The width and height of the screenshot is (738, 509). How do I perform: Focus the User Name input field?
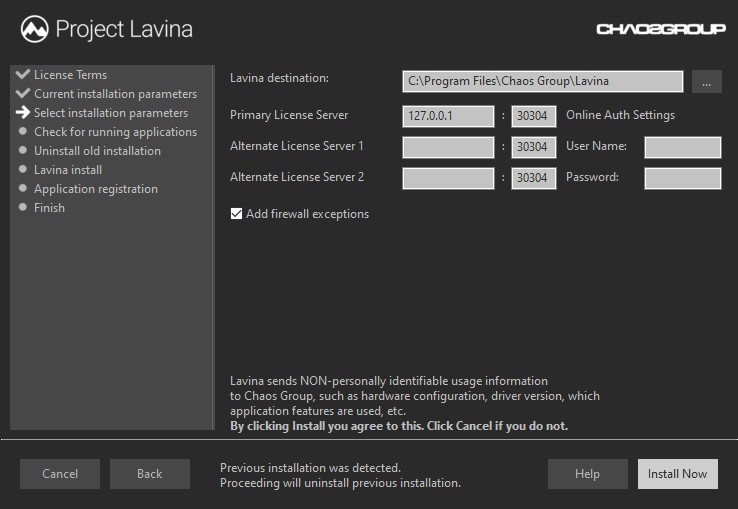pos(682,147)
